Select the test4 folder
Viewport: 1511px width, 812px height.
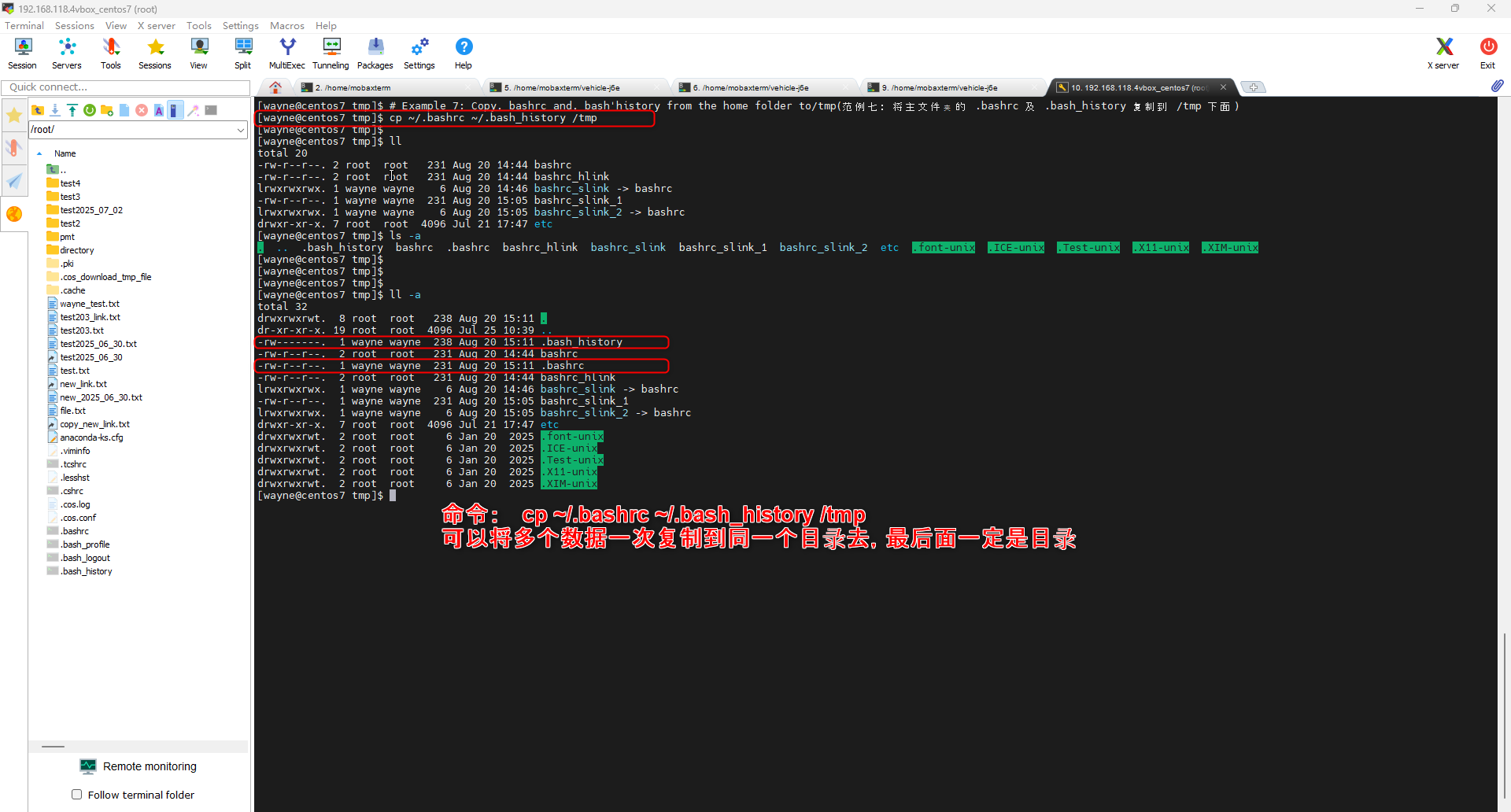click(x=64, y=183)
